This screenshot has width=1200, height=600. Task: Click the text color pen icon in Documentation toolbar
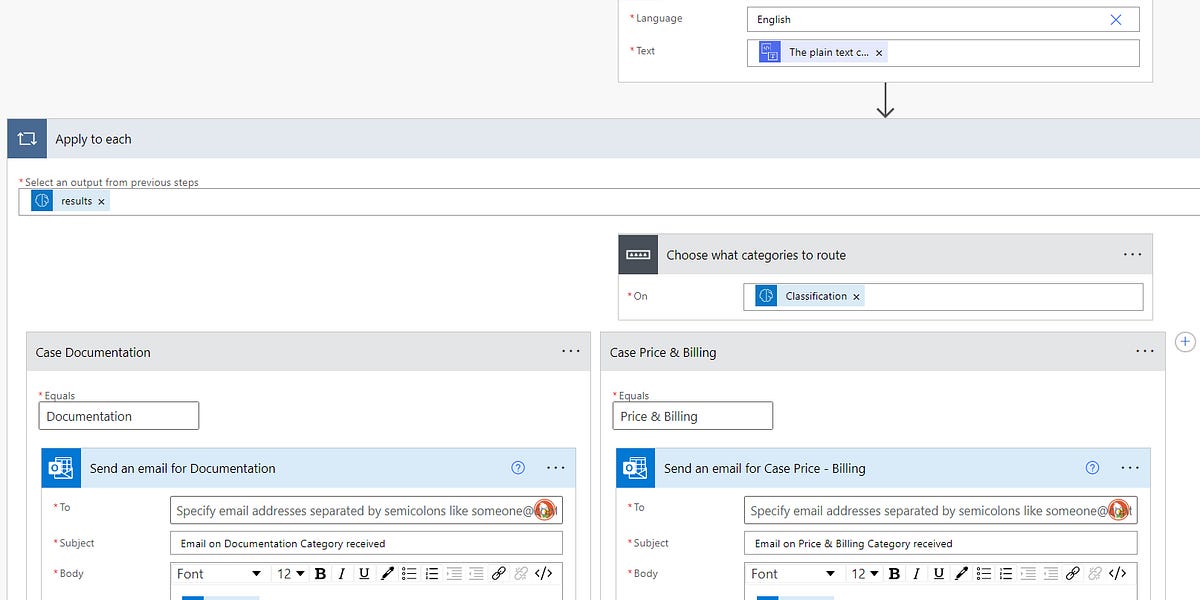coord(387,573)
